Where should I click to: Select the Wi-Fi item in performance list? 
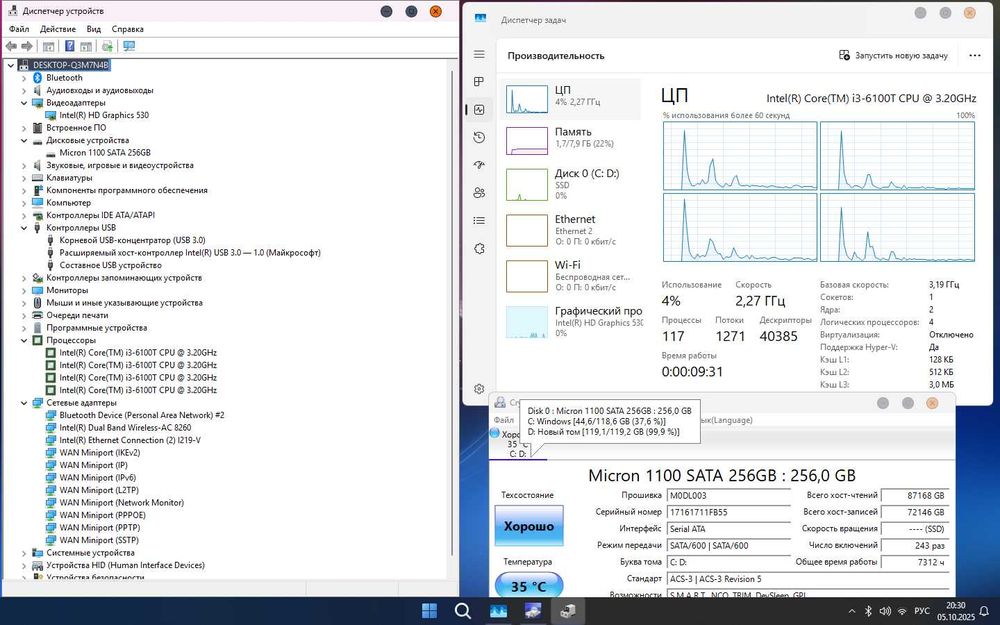(x=570, y=276)
